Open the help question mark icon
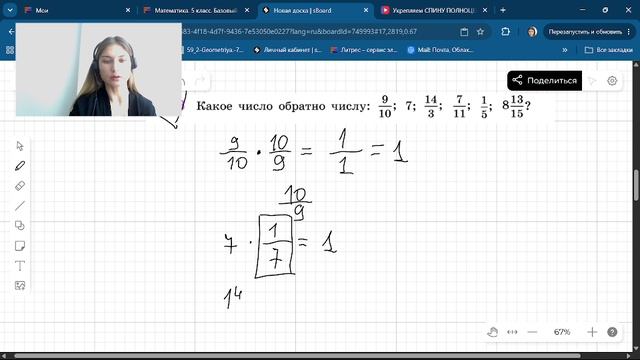Viewport: 640px width, 360px height. coord(612,332)
